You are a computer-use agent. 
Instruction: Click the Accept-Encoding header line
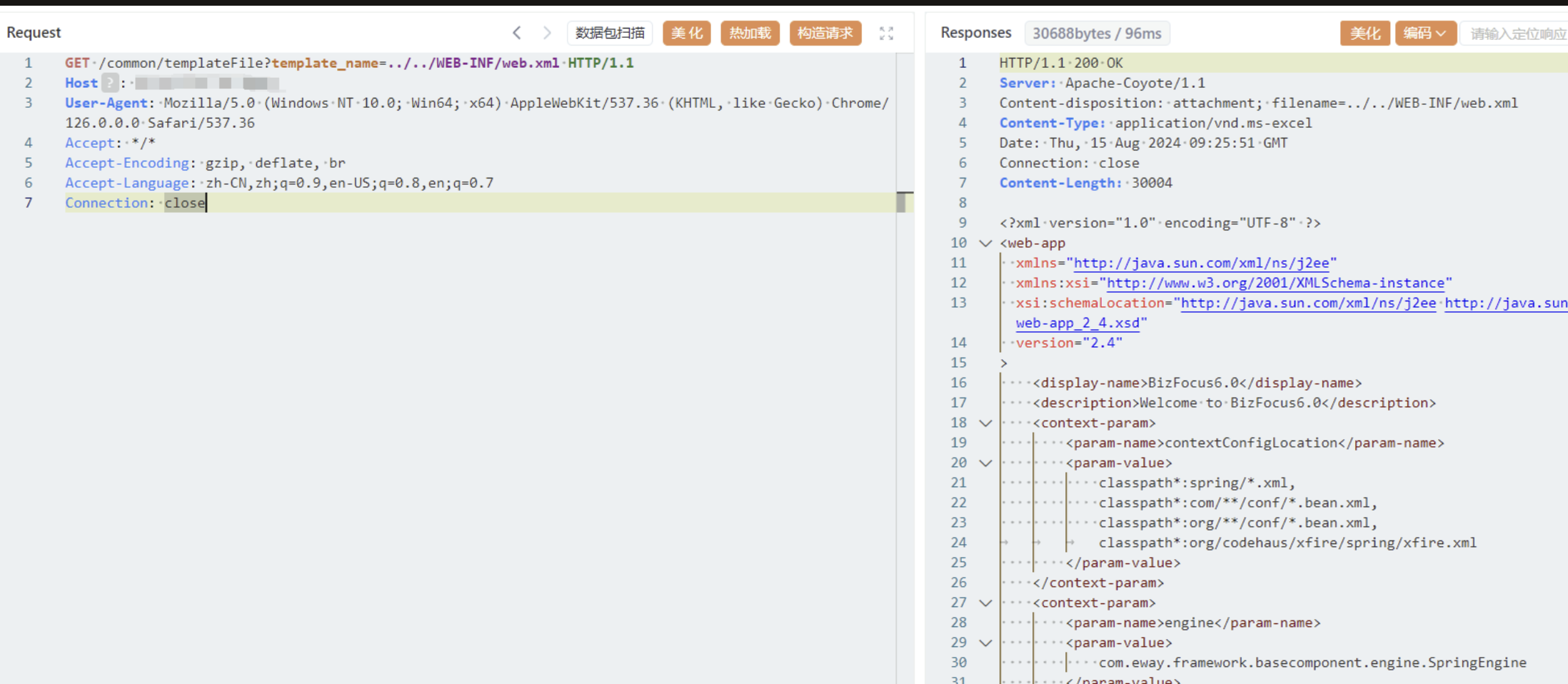(205, 163)
